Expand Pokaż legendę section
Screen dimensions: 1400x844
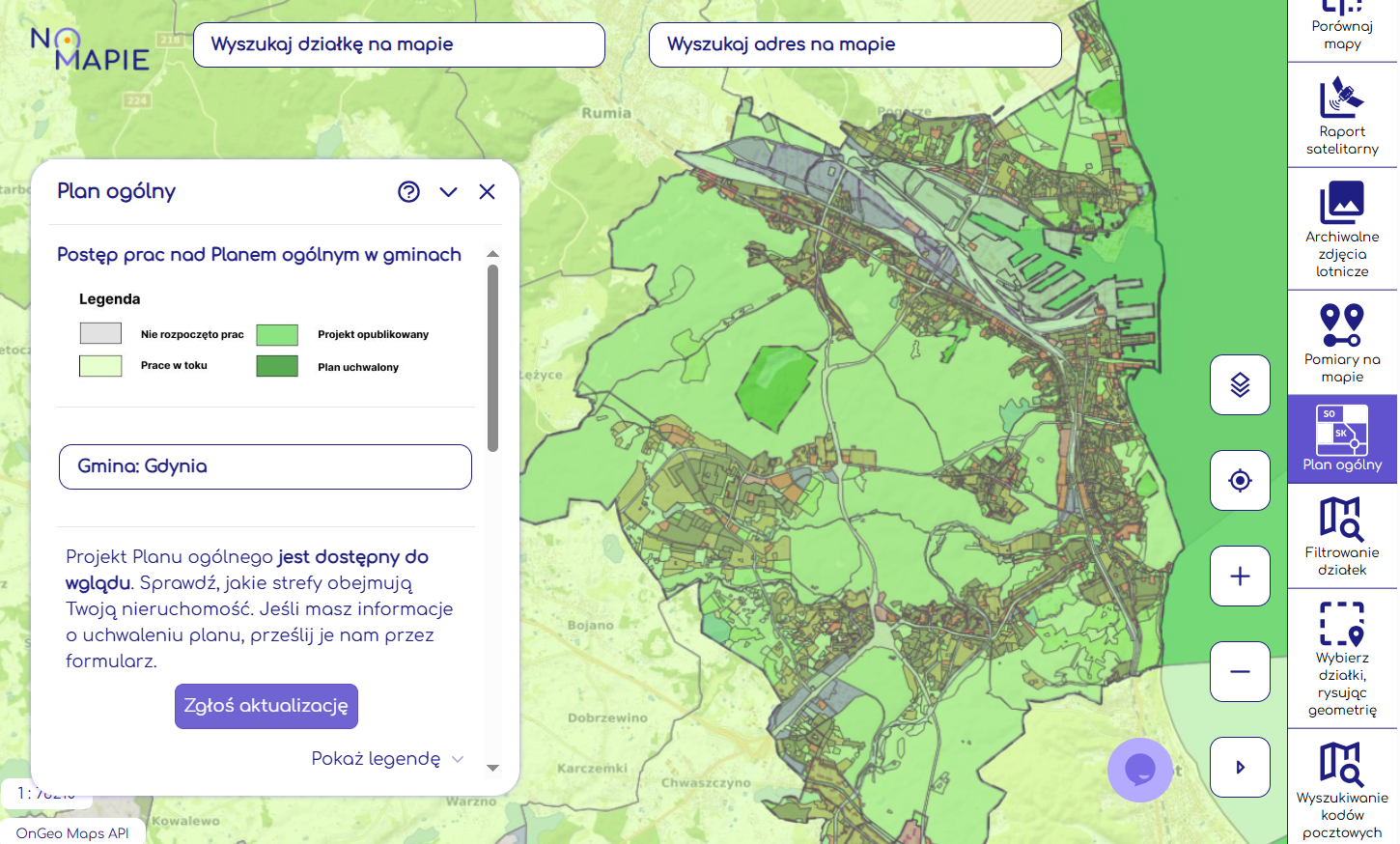(387, 759)
